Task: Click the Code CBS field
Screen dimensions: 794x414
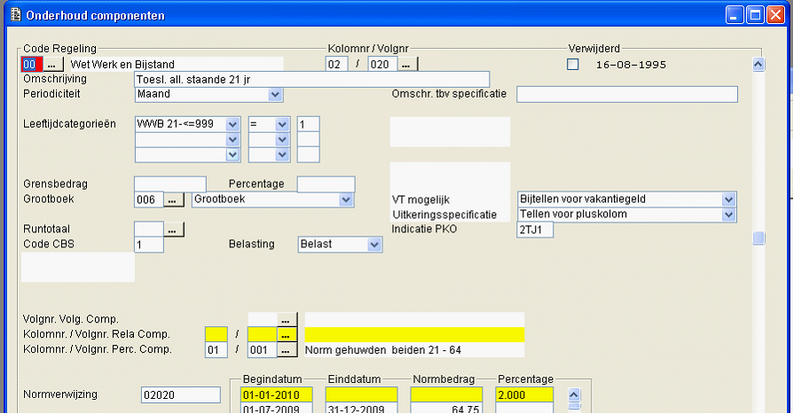Action: 149,245
